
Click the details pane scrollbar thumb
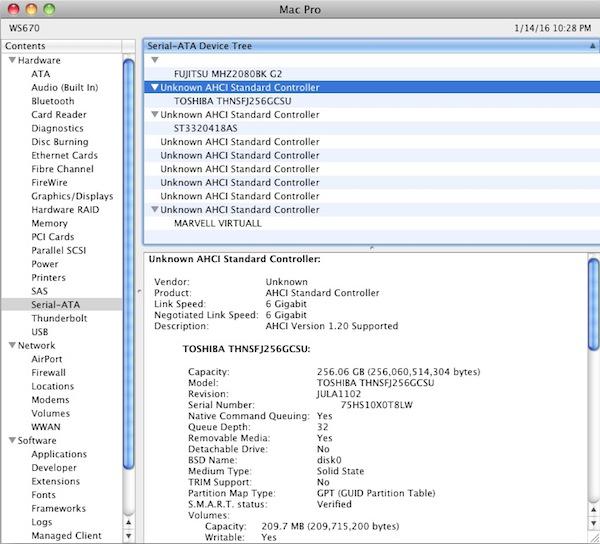(x=594, y=305)
